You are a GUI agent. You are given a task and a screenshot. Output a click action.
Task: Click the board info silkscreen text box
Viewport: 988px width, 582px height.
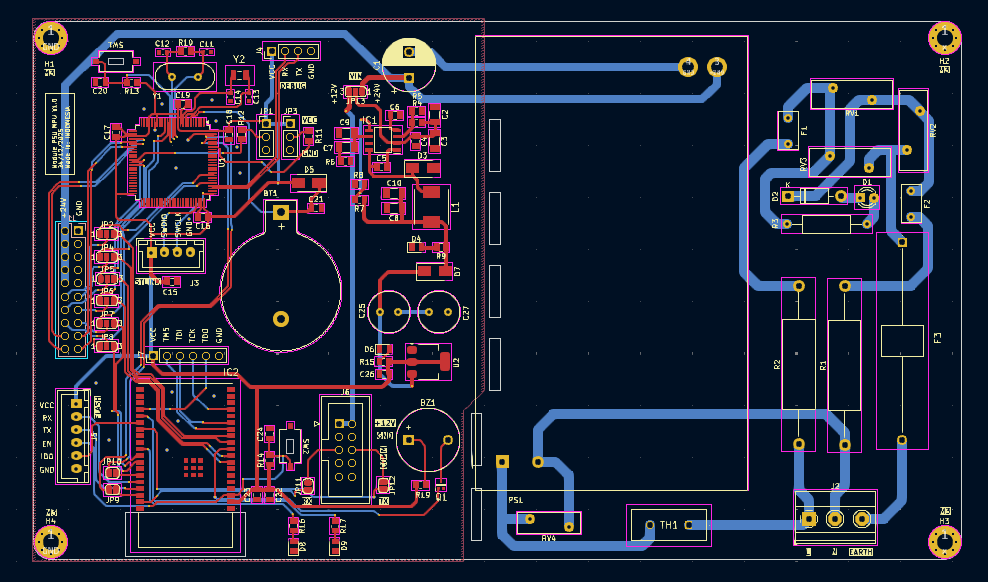point(60,134)
